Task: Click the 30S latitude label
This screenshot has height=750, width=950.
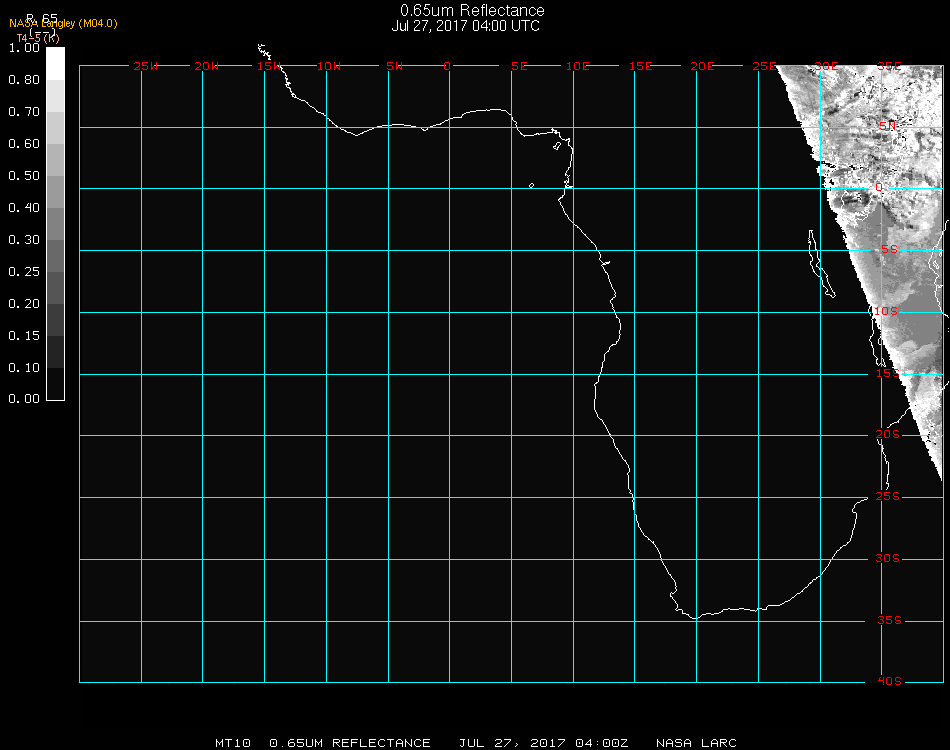Action: coord(888,558)
